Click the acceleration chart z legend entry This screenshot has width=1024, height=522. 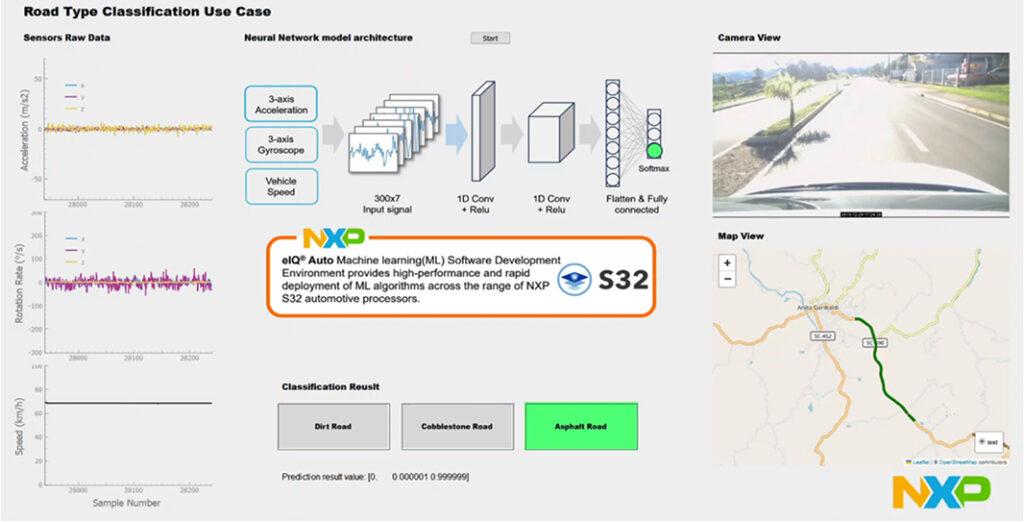point(74,108)
